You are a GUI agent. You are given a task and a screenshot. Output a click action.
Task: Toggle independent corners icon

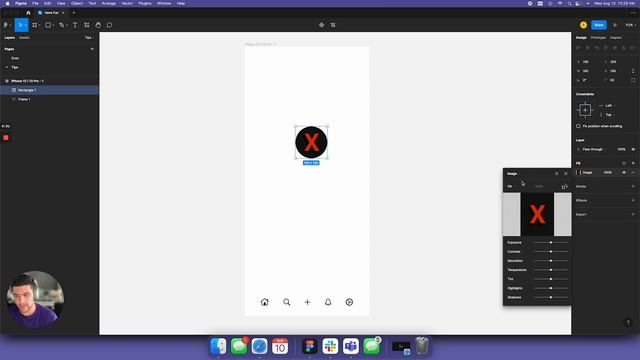(x=633, y=80)
